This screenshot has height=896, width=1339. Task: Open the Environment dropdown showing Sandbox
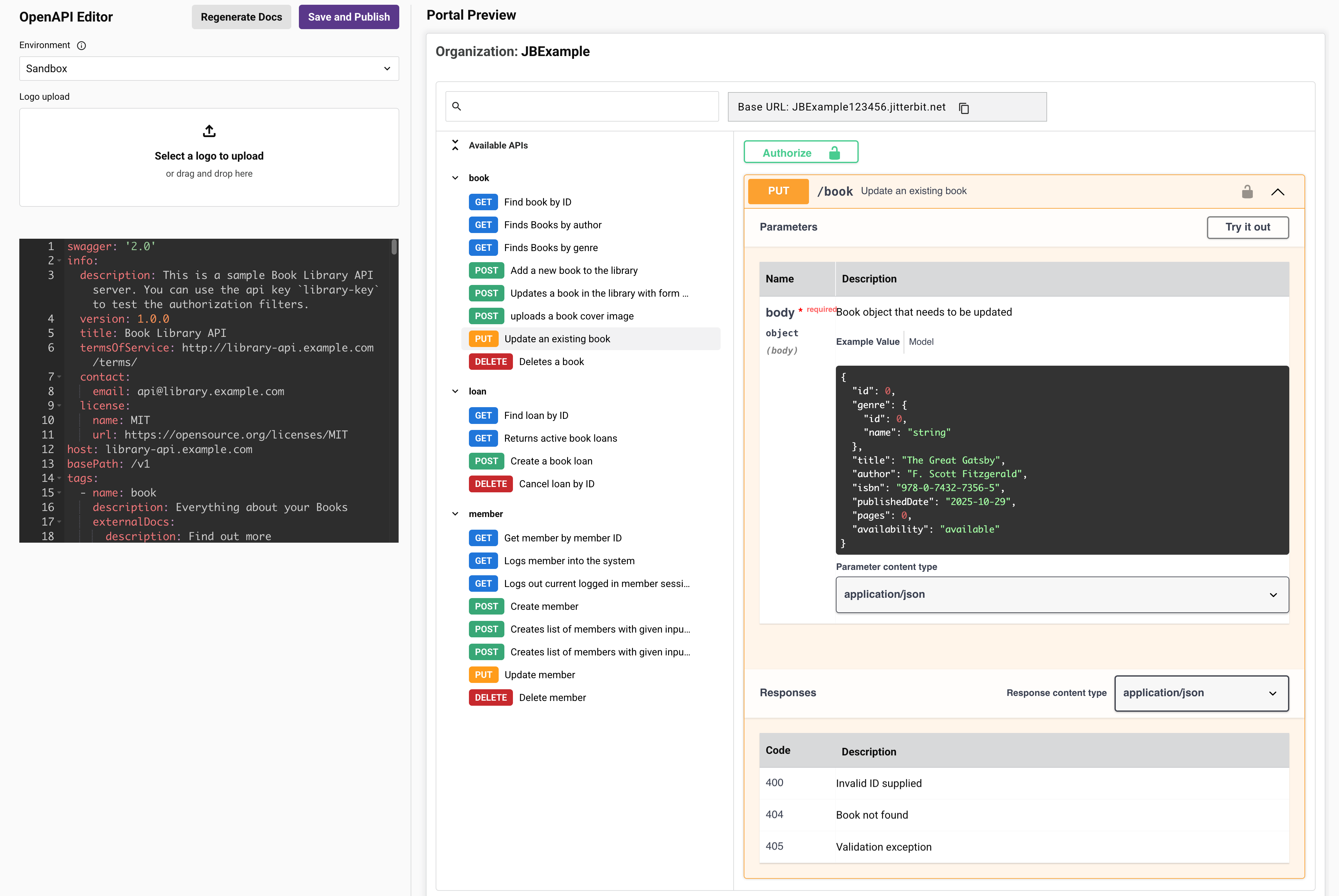(209, 69)
